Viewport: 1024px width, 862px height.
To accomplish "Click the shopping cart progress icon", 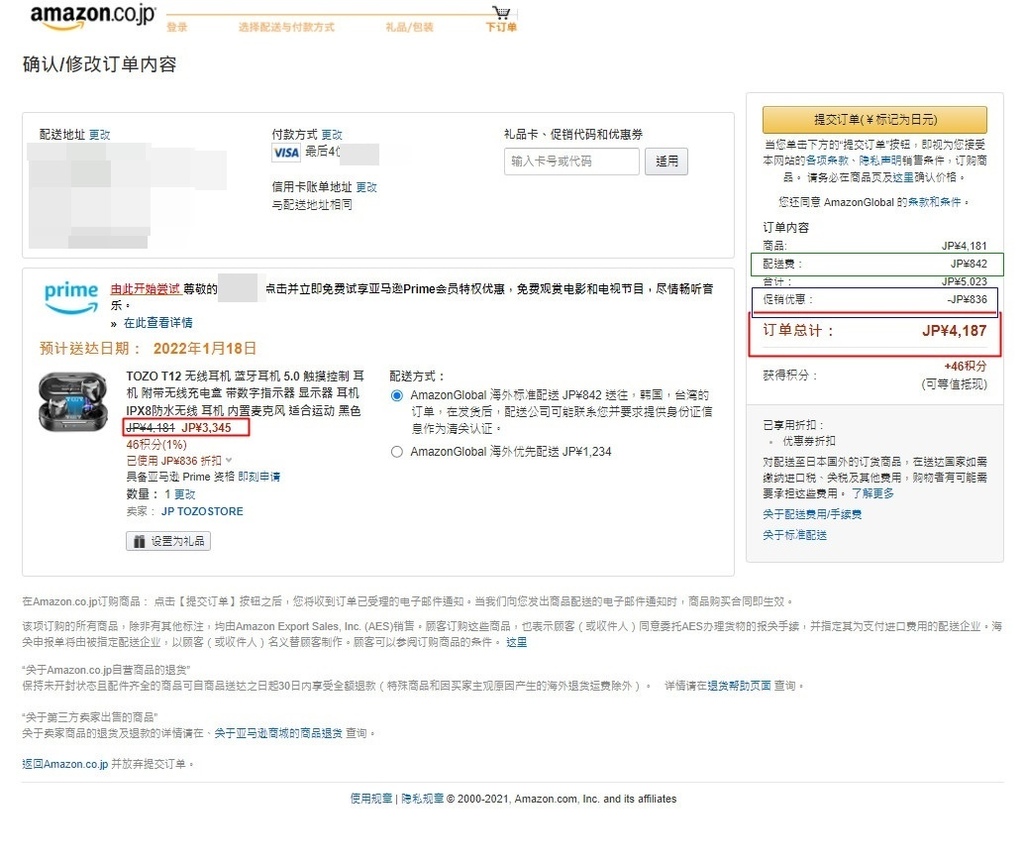I will [x=502, y=12].
